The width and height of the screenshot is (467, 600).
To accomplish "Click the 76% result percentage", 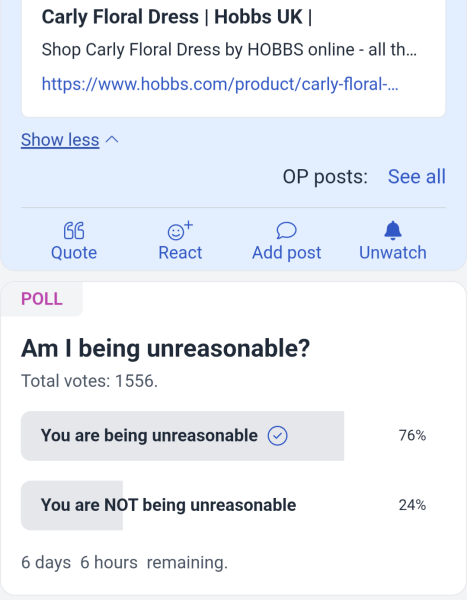I will click(x=412, y=435).
